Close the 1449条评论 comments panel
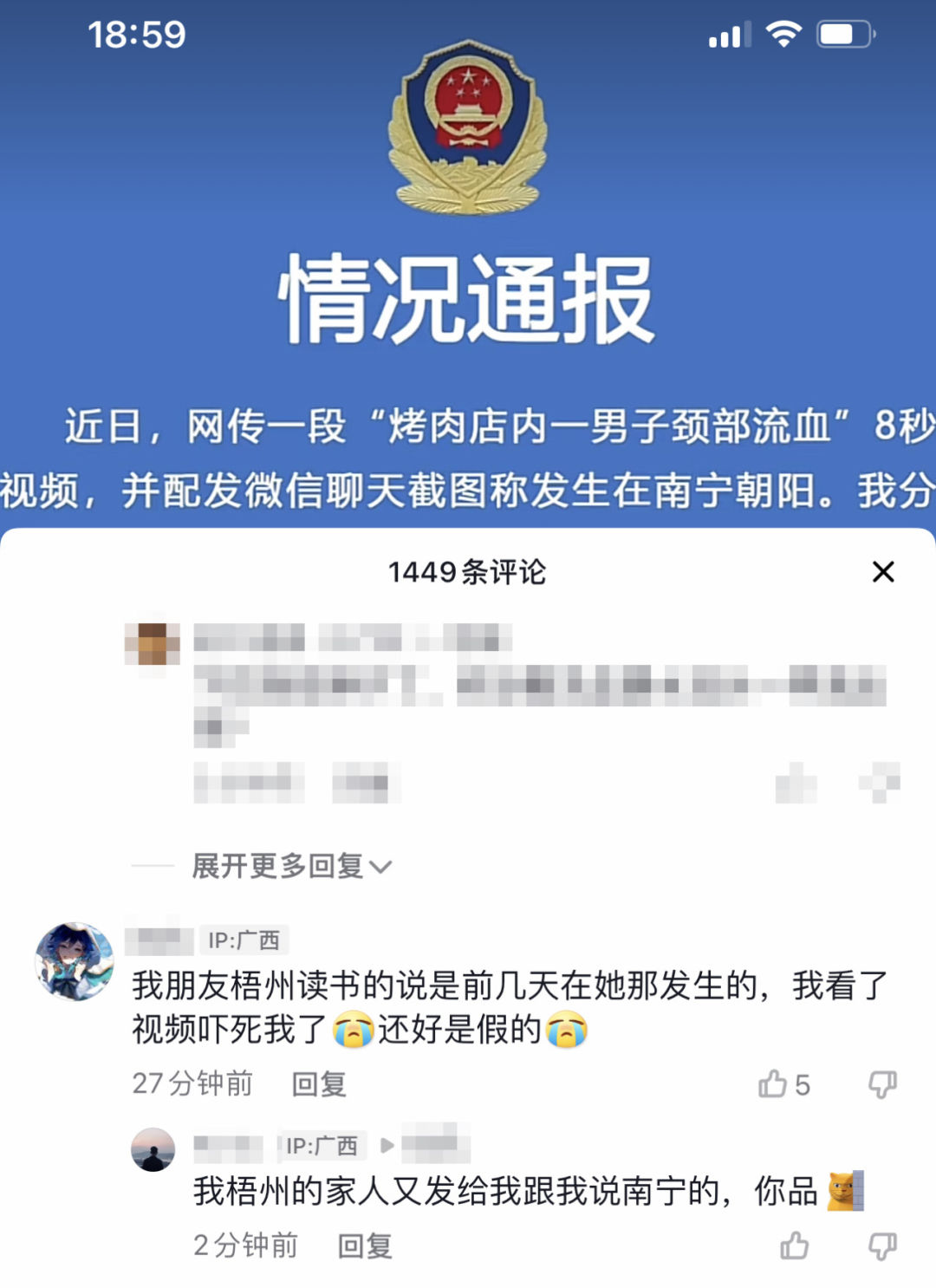Viewport: 936px width, 1288px height. [x=883, y=572]
